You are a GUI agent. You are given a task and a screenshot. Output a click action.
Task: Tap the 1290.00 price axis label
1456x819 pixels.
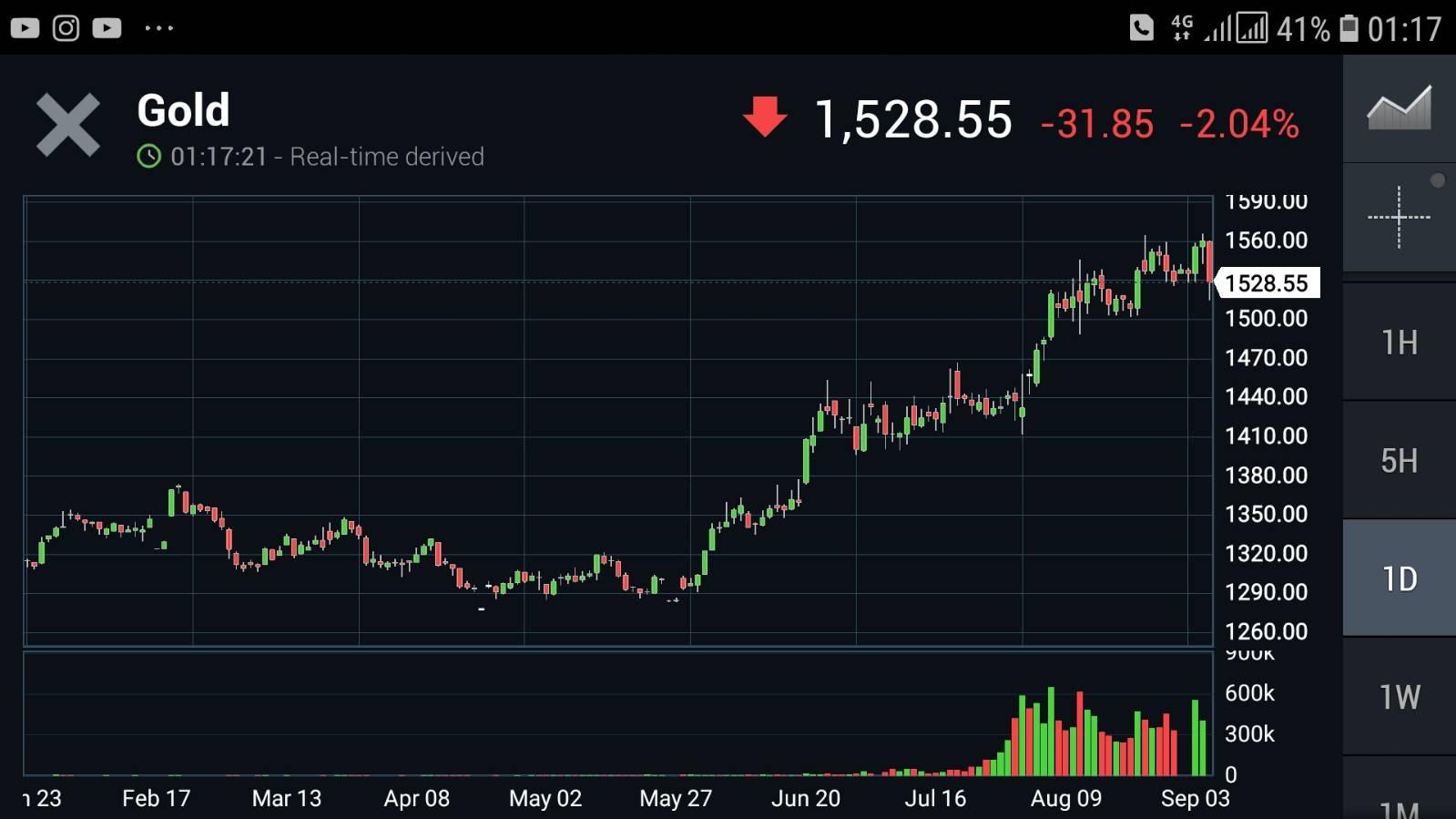[1266, 593]
